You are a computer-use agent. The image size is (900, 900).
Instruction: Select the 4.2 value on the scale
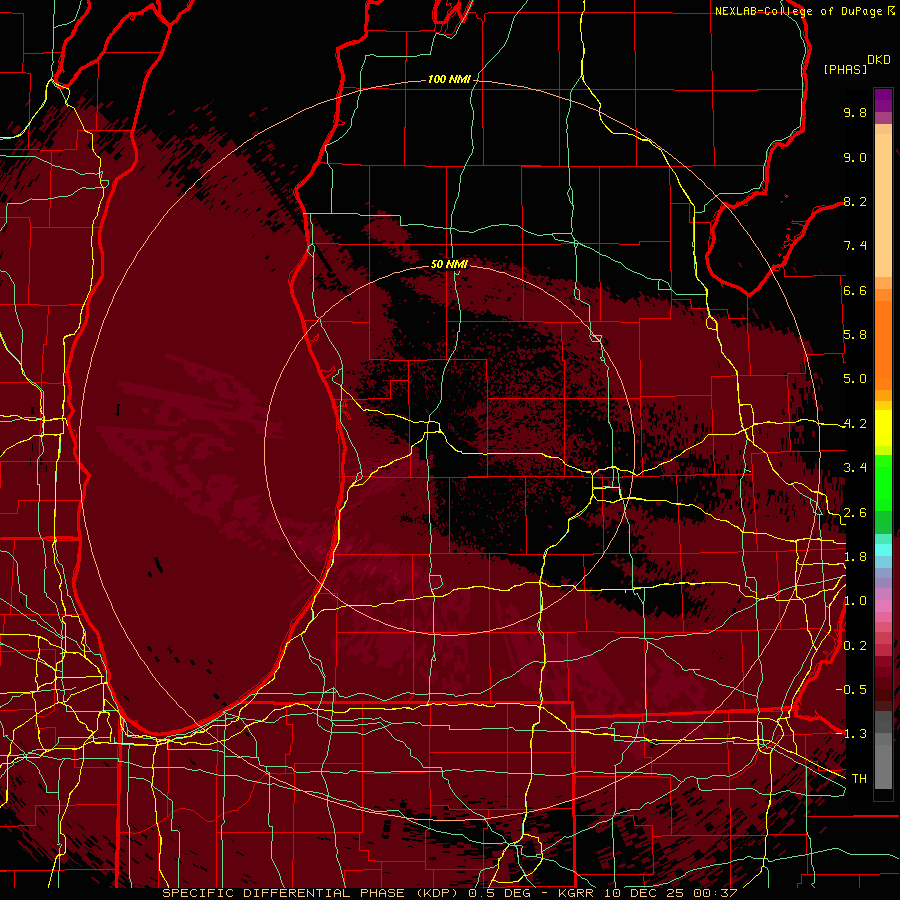click(x=855, y=424)
